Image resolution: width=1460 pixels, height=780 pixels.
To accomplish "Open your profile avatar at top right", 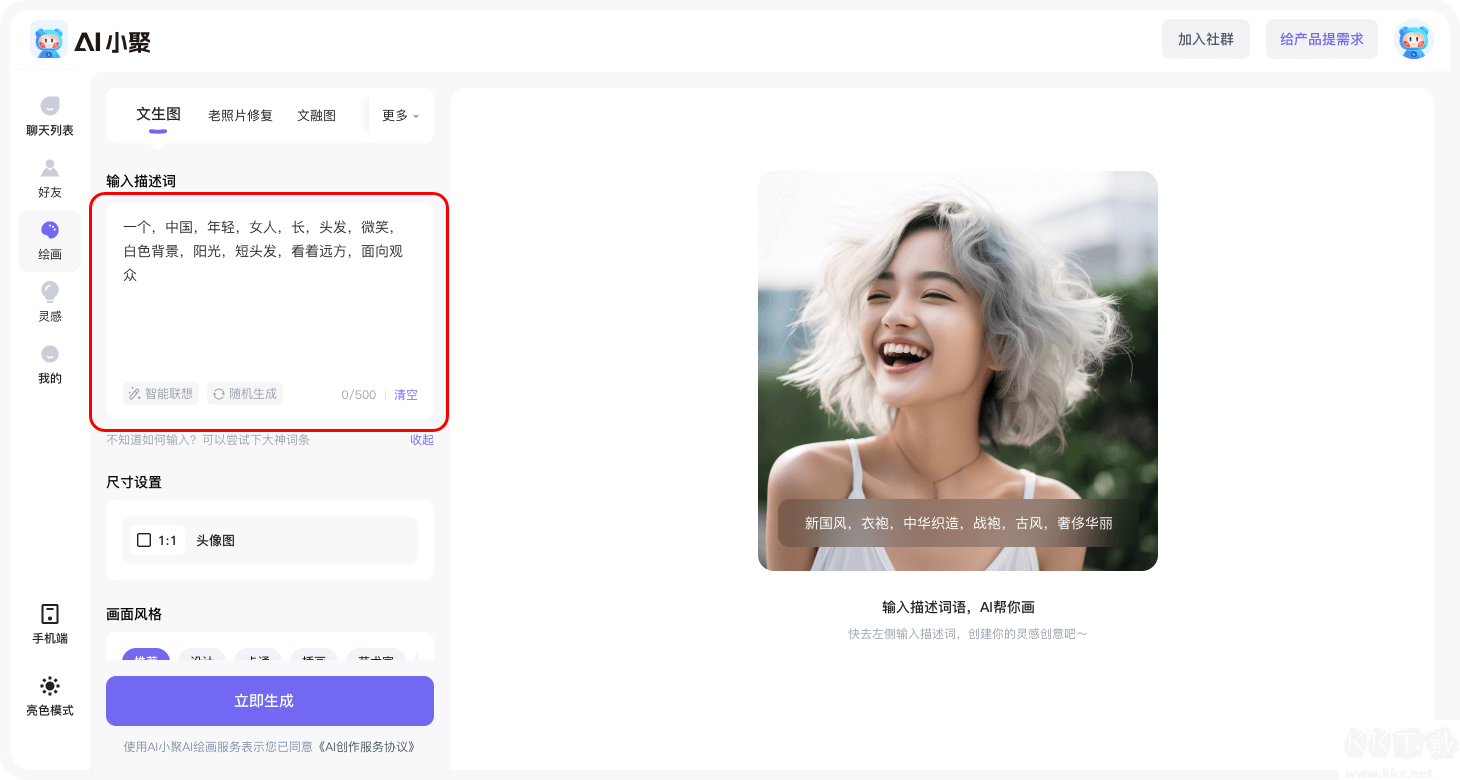I will [1413, 38].
